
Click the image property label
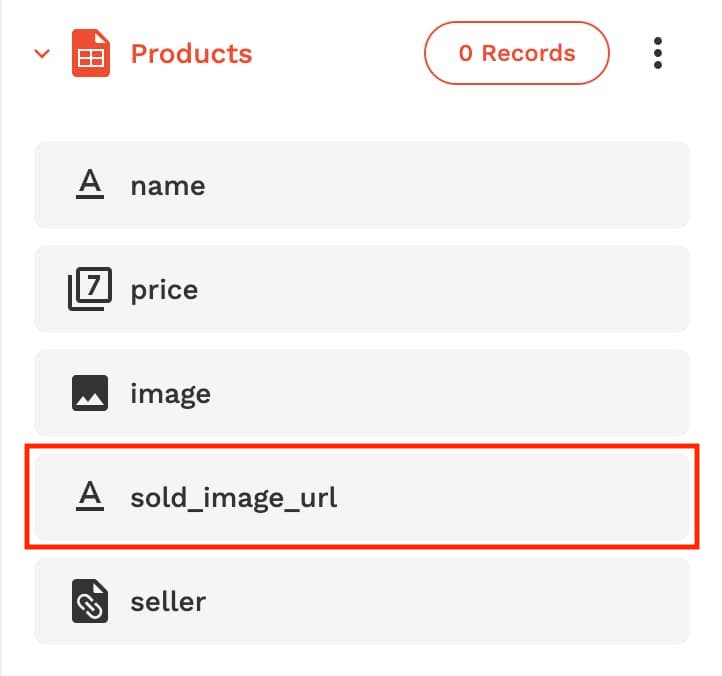pyautogui.click(x=171, y=395)
